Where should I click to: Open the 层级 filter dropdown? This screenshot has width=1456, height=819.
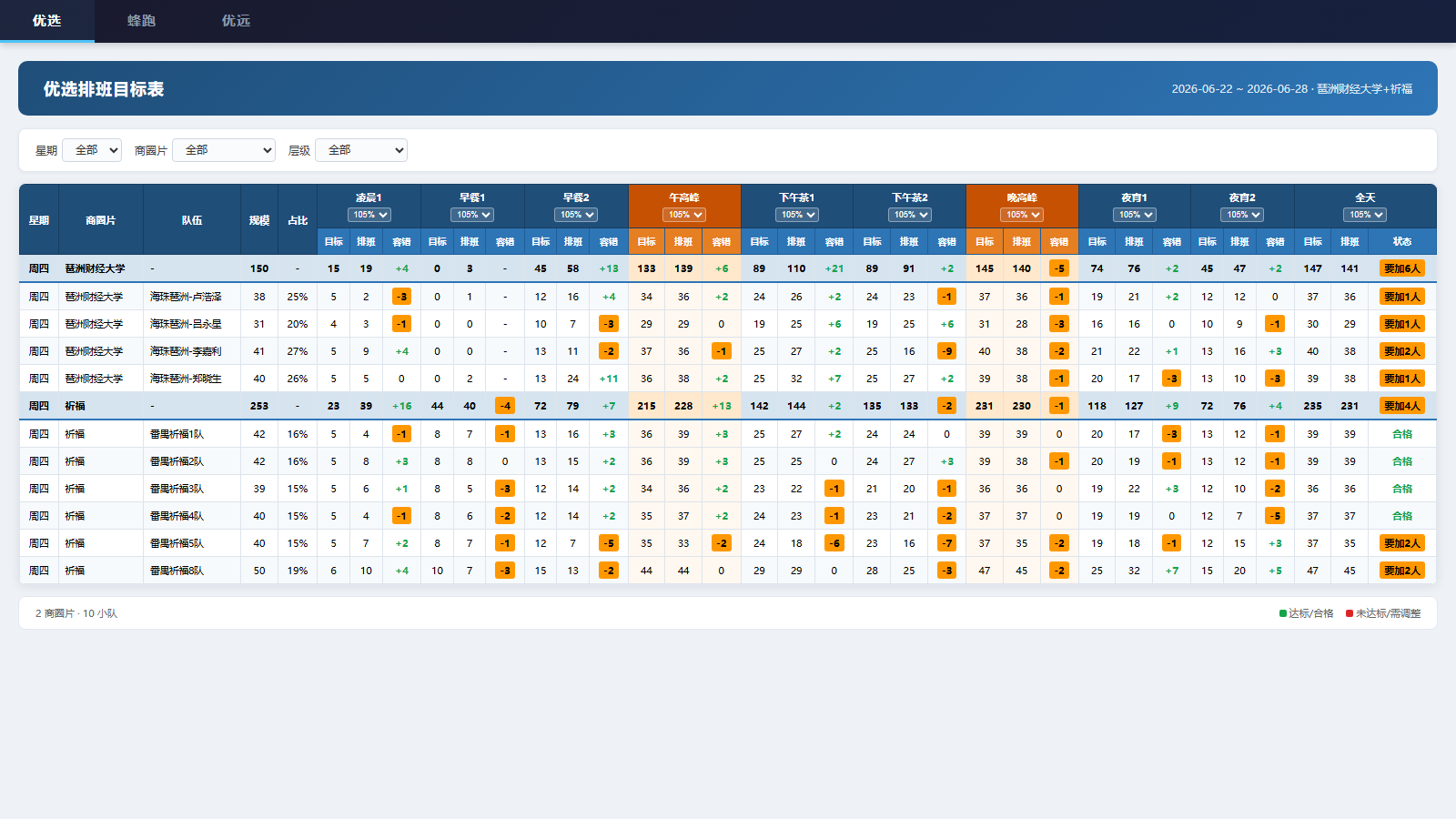[361, 150]
